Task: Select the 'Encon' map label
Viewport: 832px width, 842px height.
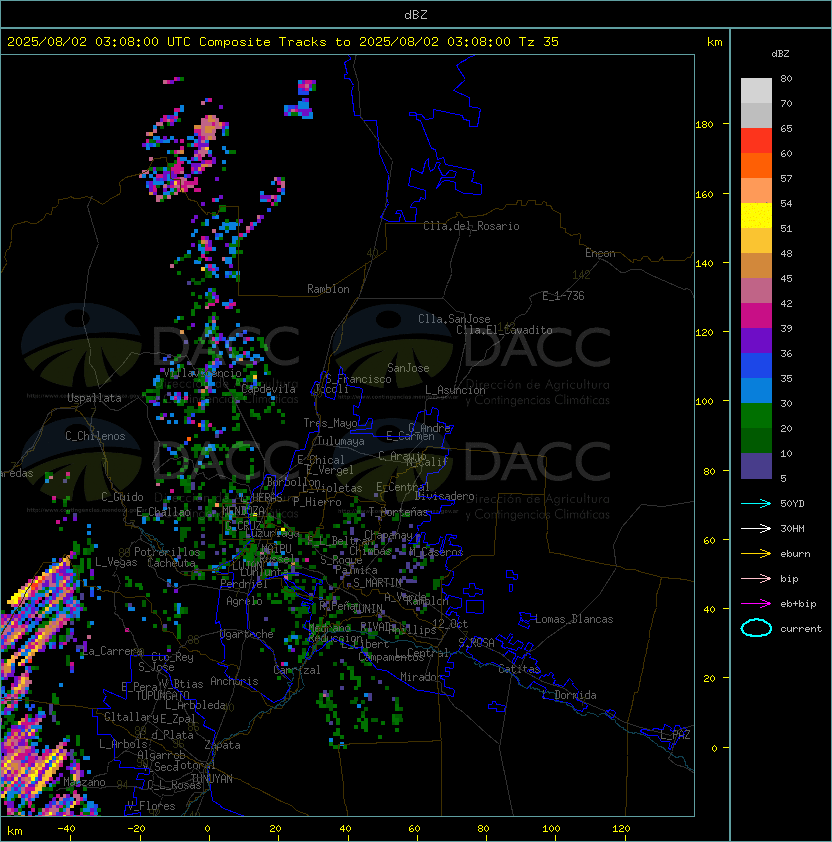Action: click(x=600, y=253)
